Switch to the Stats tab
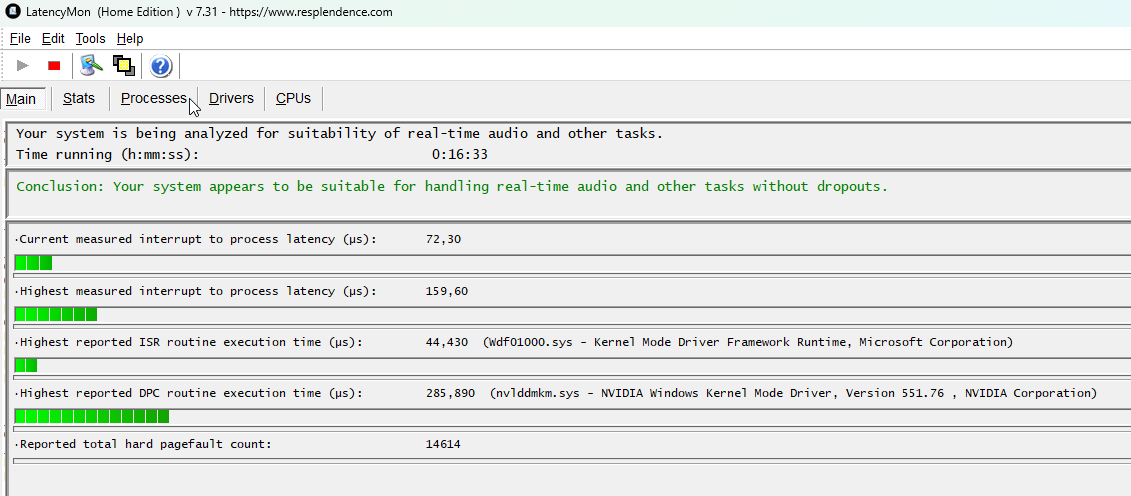 [79, 99]
